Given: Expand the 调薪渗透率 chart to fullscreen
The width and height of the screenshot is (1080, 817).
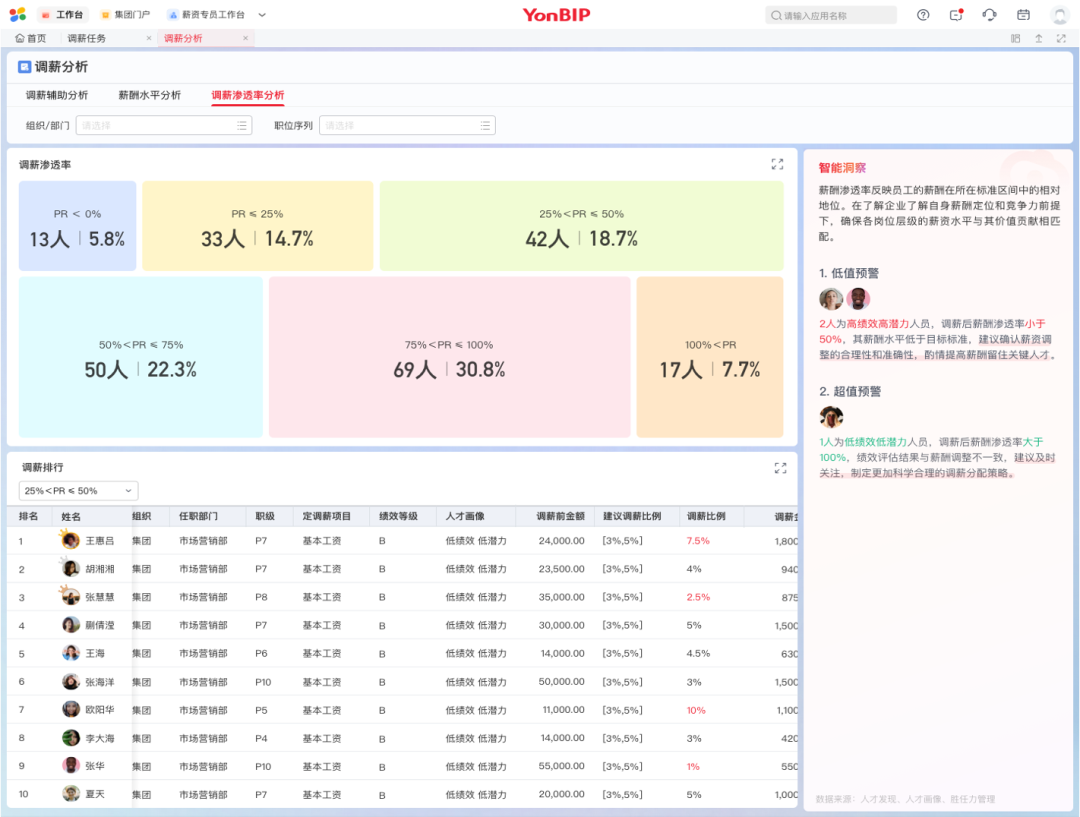Looking at the screenshot, I should pyautogui.click(x=777, y=164).
